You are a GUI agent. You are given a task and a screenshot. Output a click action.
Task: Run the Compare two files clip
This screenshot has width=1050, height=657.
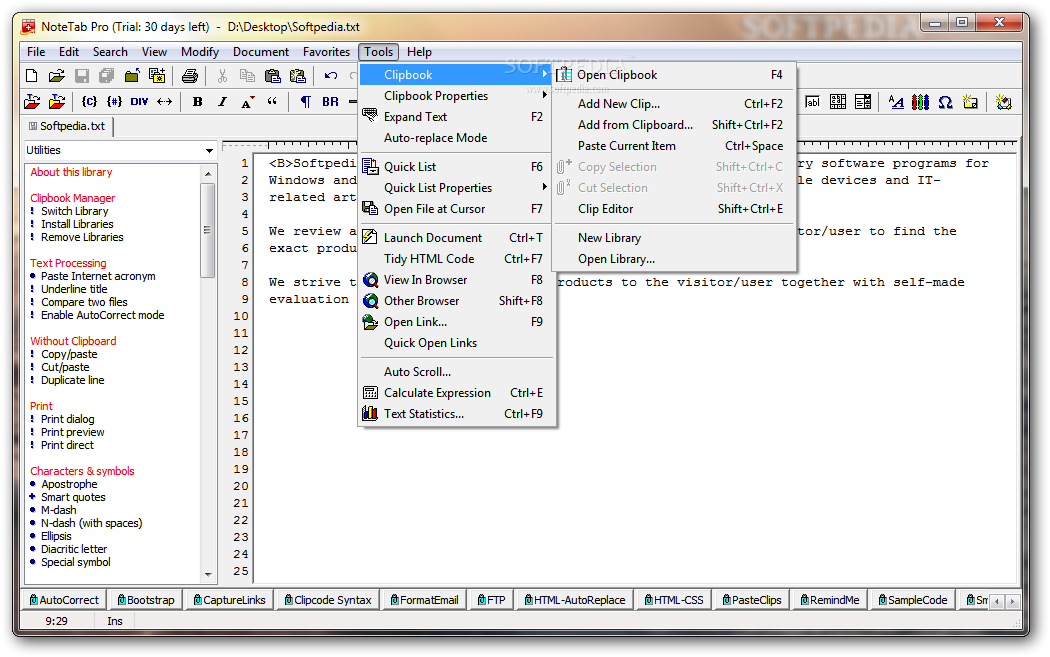point(84,302)
